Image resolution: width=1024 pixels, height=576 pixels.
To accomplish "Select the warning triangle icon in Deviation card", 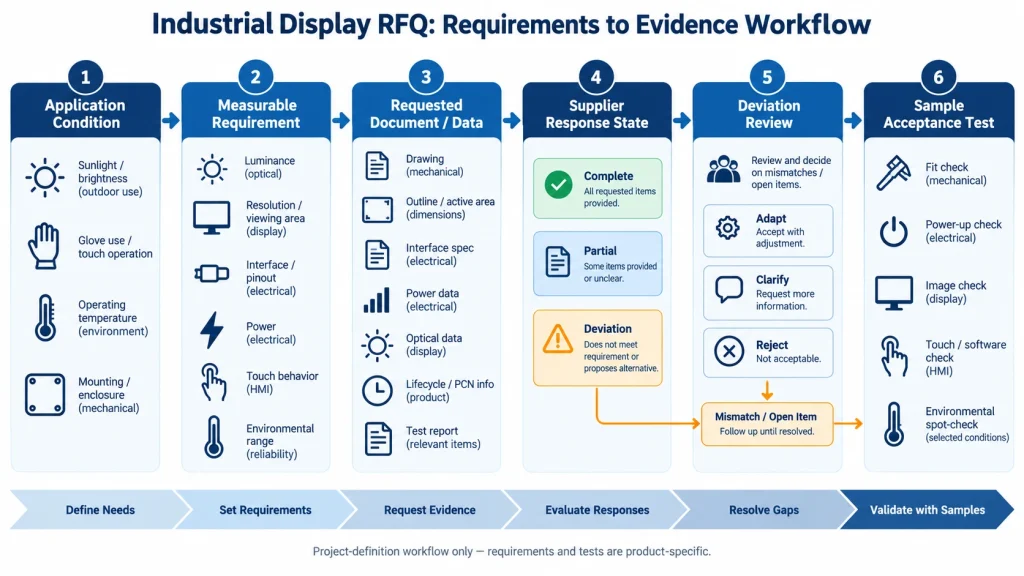I will click(x=558, y=339).
